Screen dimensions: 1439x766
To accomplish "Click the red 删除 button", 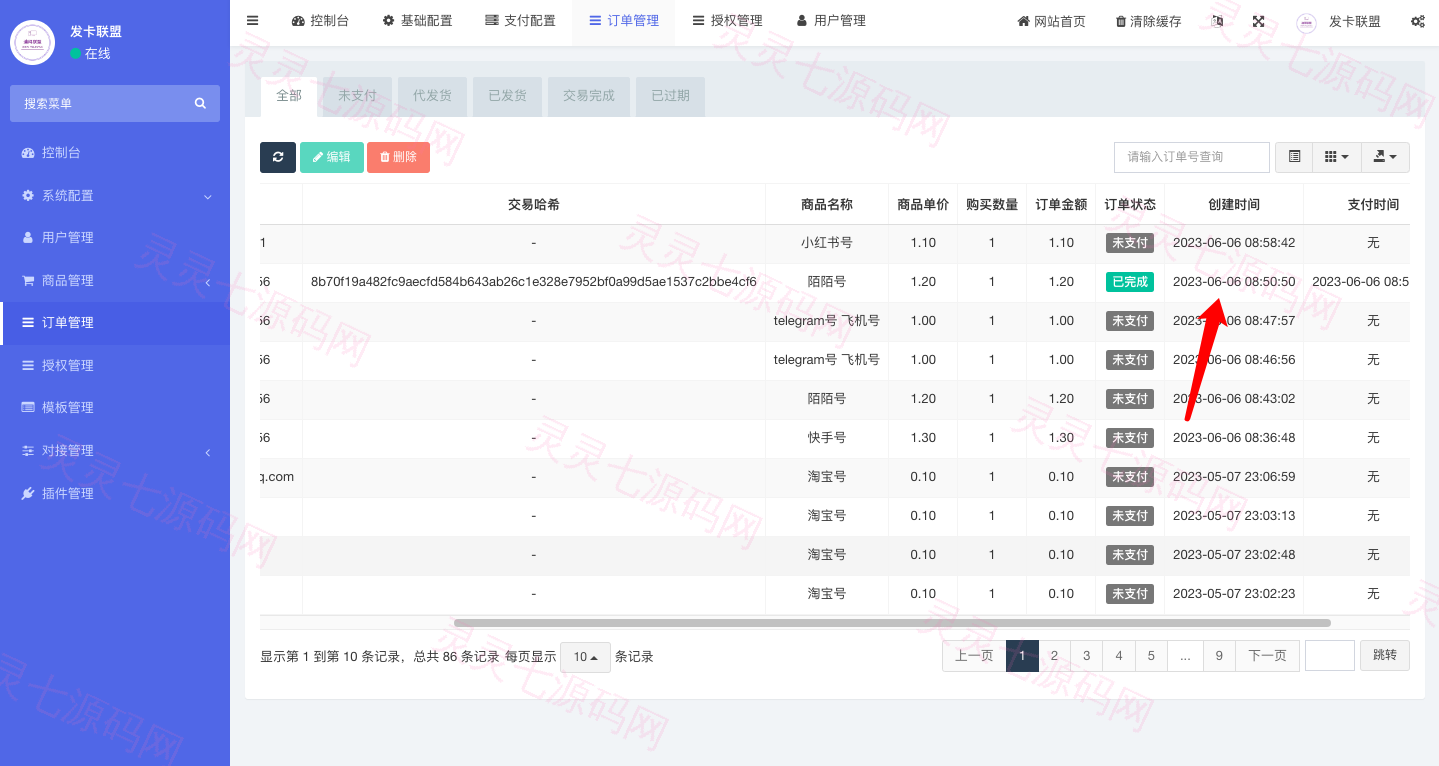I will (398, 157).
